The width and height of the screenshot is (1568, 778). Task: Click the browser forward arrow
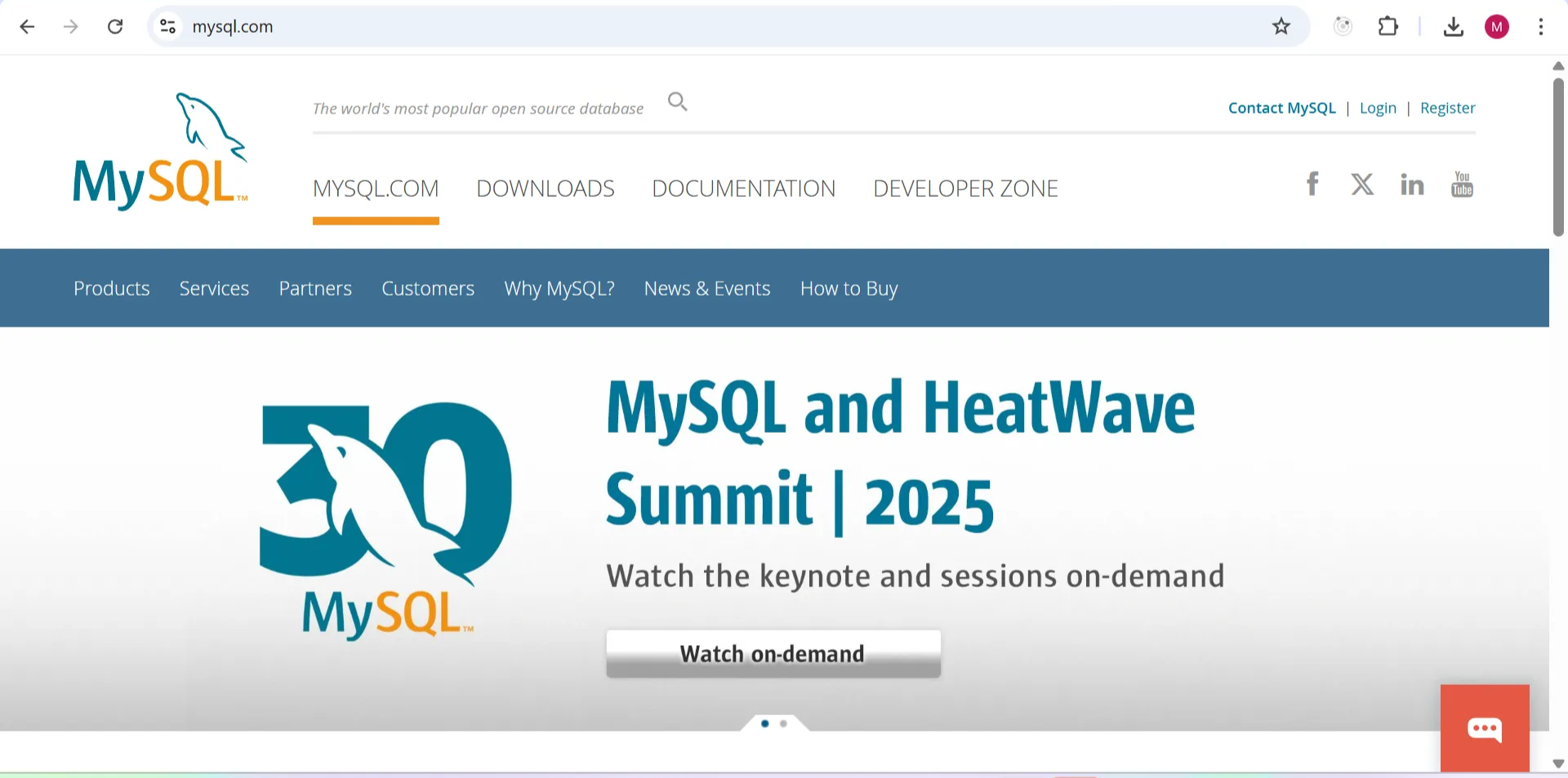(x=71, y=27)
